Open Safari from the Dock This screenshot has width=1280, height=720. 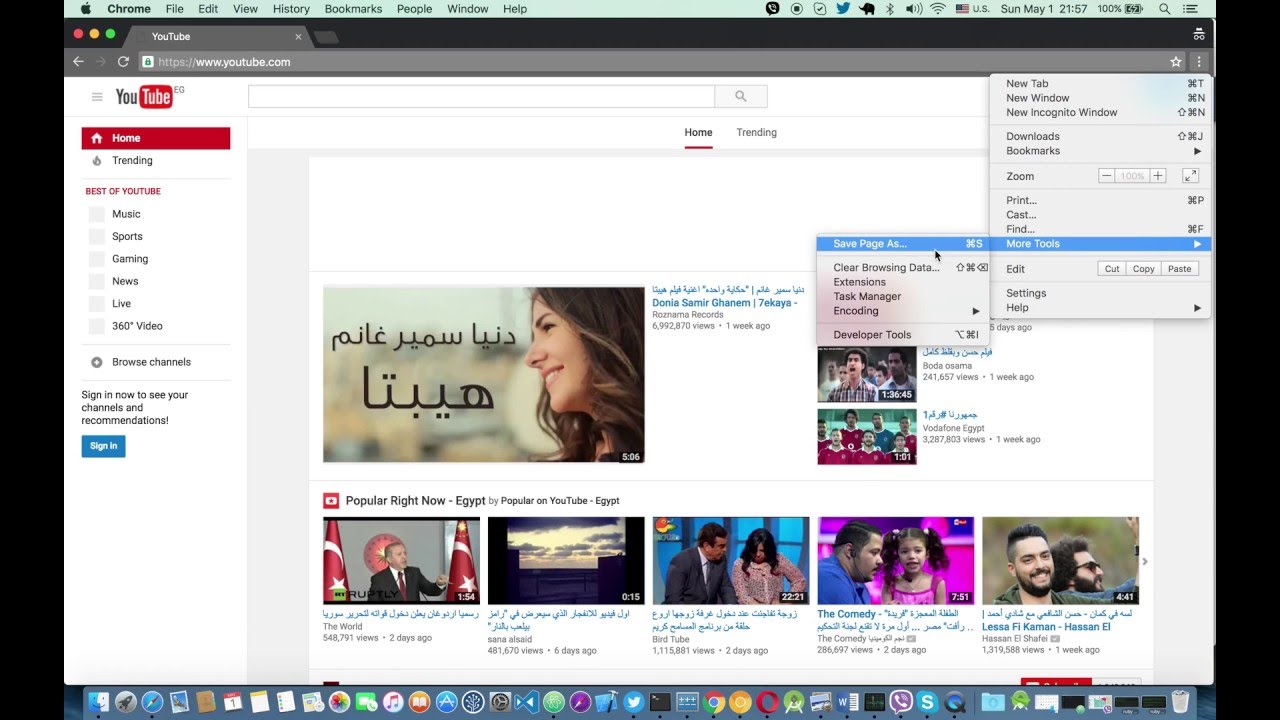pos(152,702)
